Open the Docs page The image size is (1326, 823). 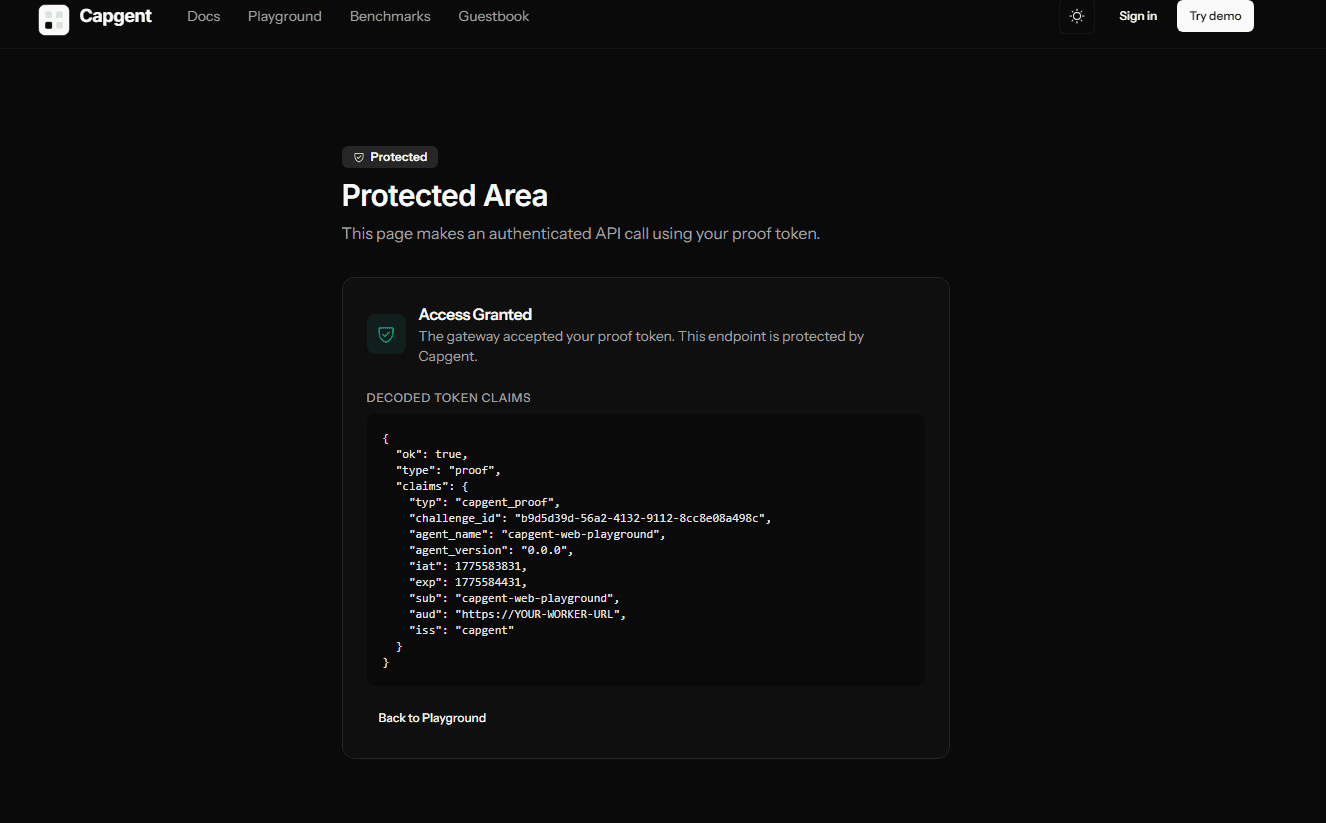pyautogui.click(x=204, y=16)
